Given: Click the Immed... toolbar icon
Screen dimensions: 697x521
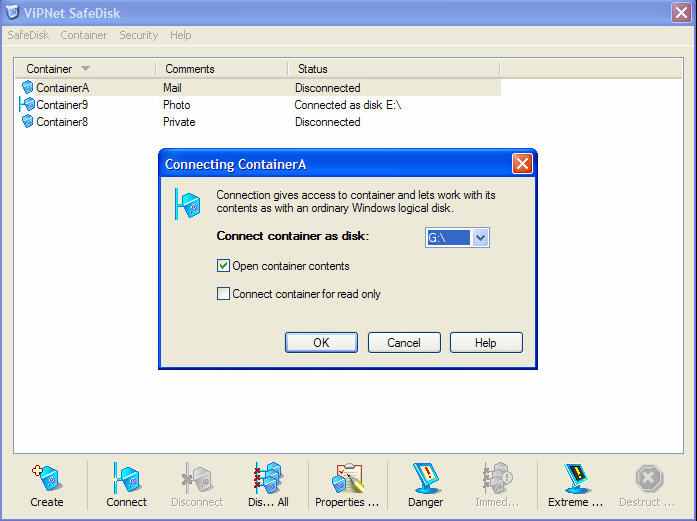Looking at the screenshot, I should click(x=497, y=478).
